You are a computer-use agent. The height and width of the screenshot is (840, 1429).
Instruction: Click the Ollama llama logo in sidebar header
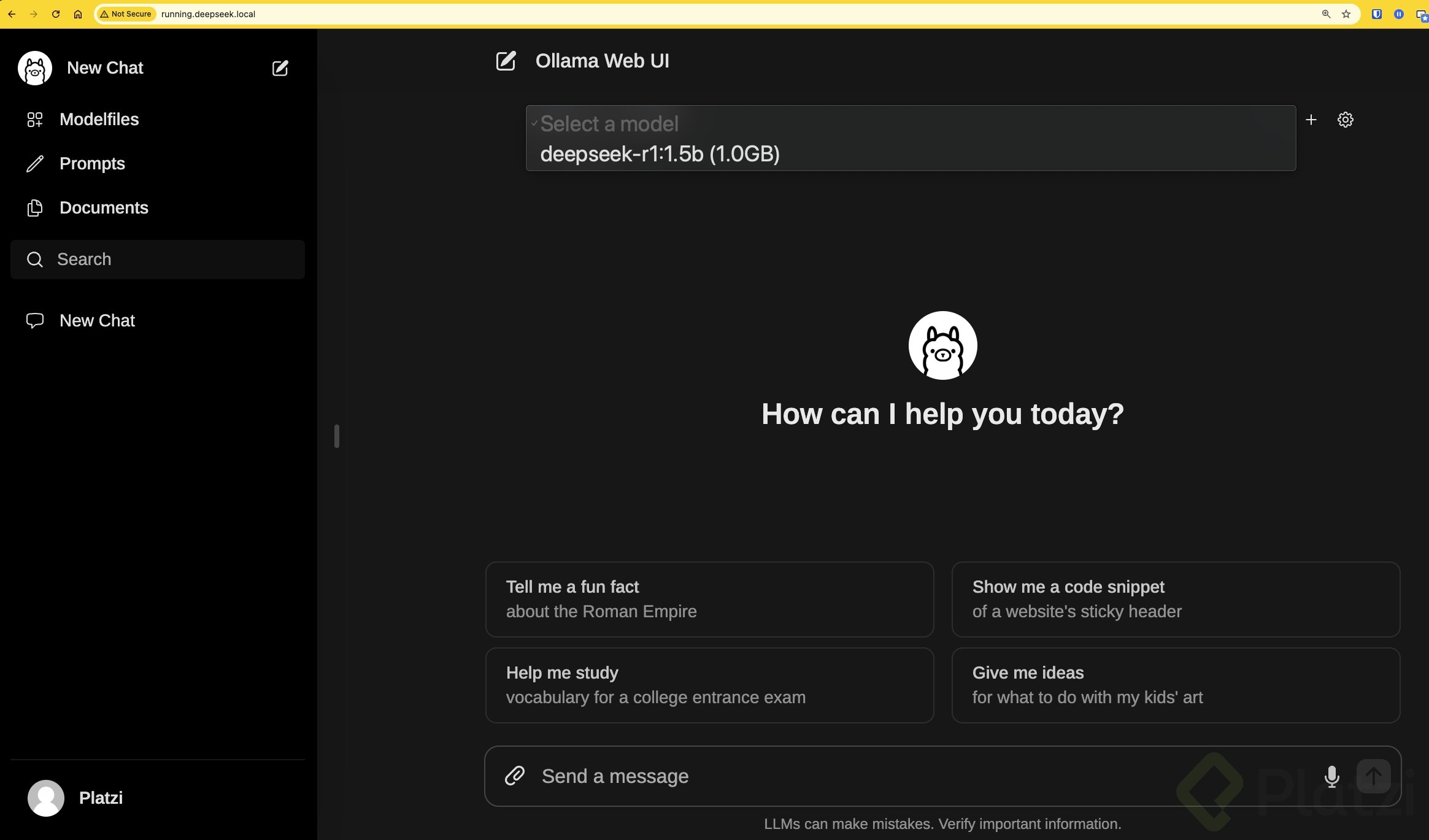35,68
